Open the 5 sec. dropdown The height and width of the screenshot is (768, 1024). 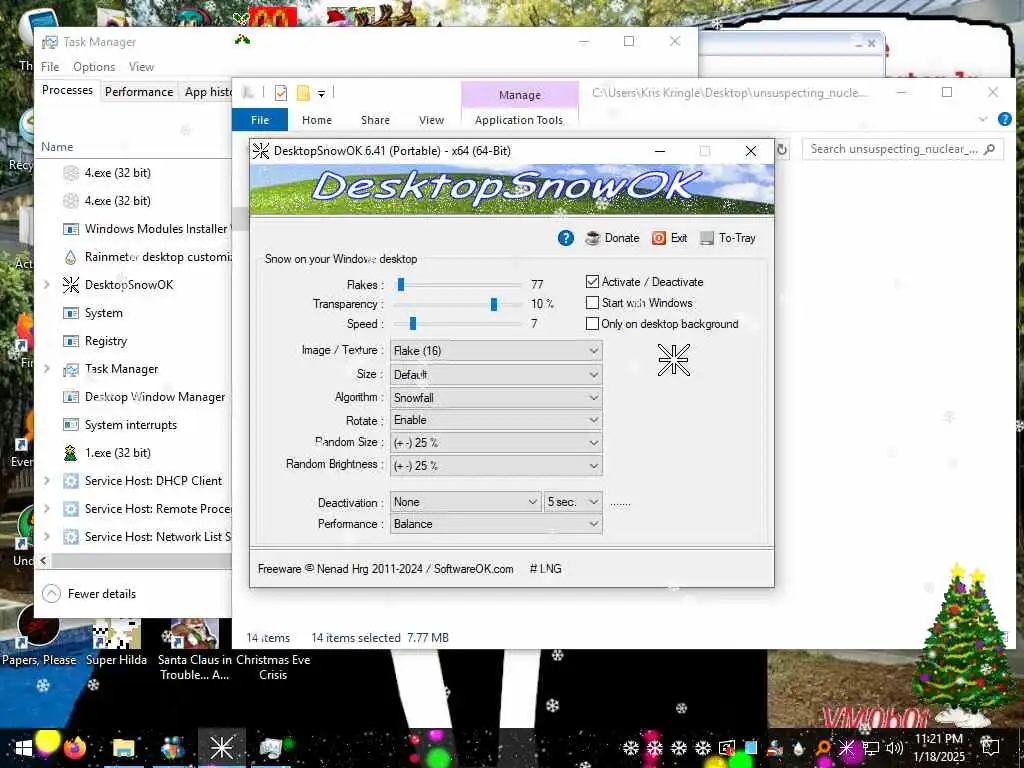tap(573, 502)
